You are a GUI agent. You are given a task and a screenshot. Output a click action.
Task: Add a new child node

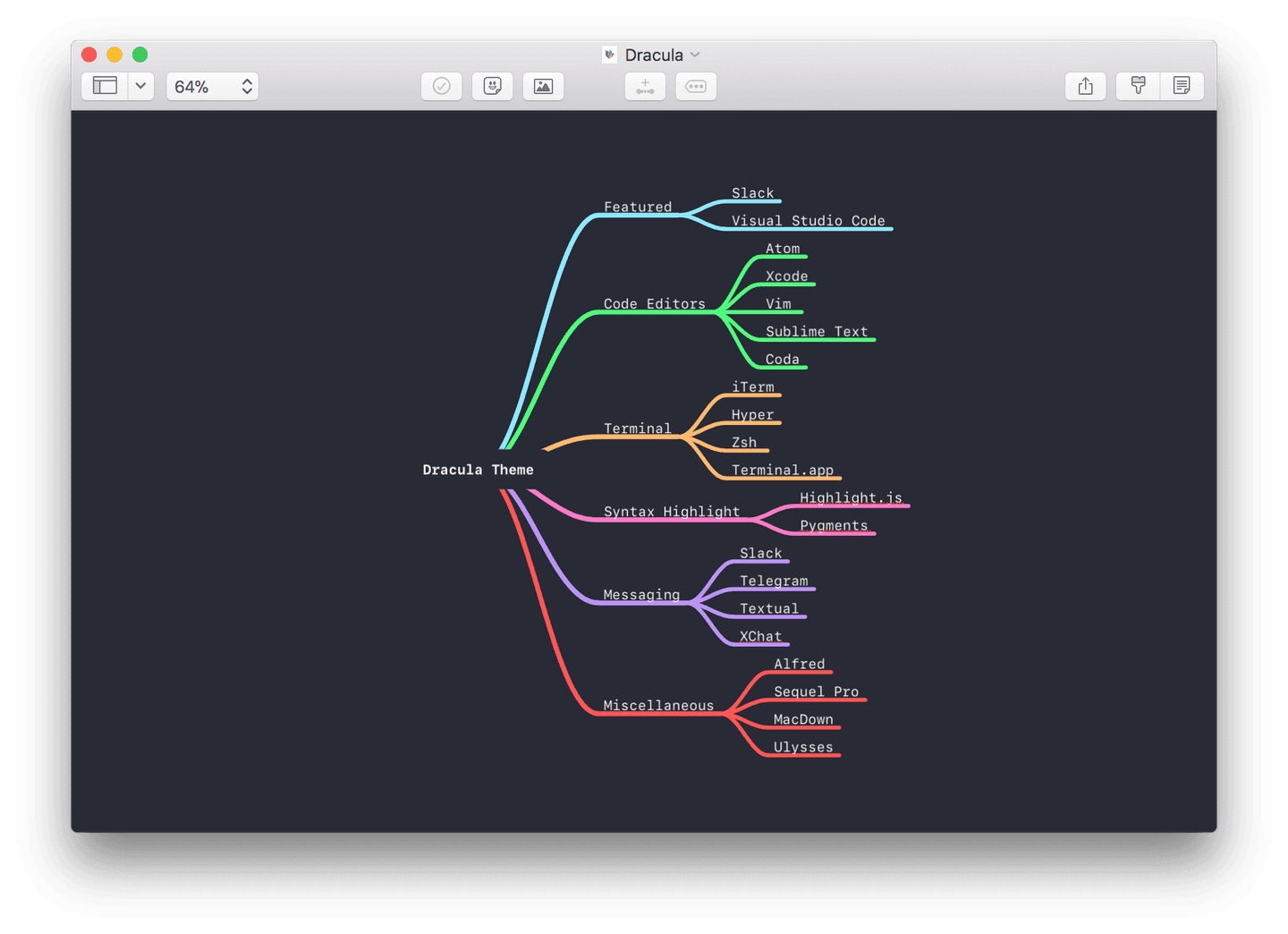(645, 86)
